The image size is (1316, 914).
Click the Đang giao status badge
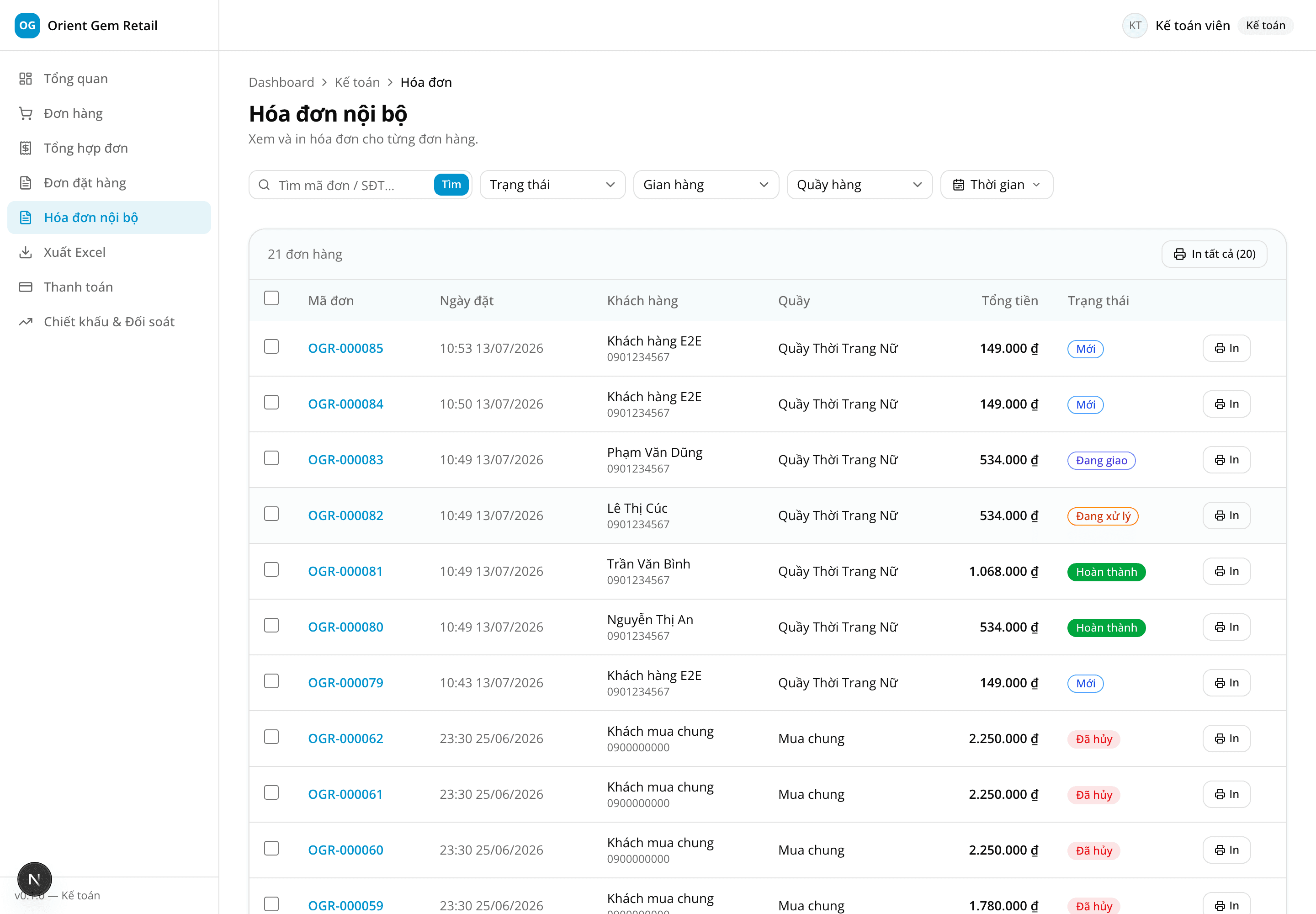pos(1101,461)
